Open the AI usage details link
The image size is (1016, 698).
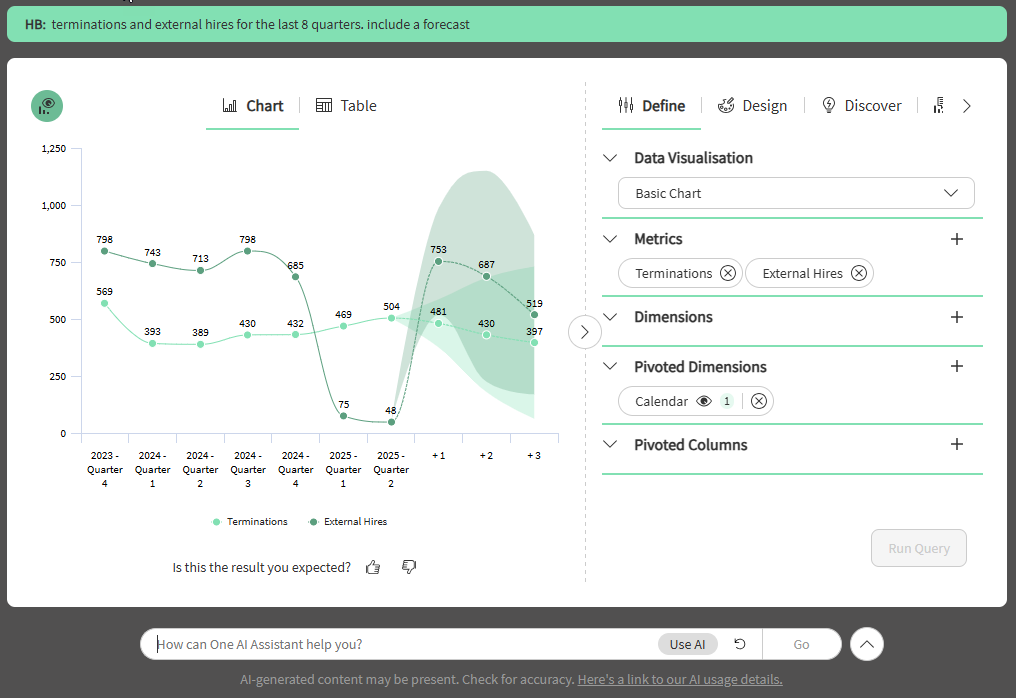[679, 680]
